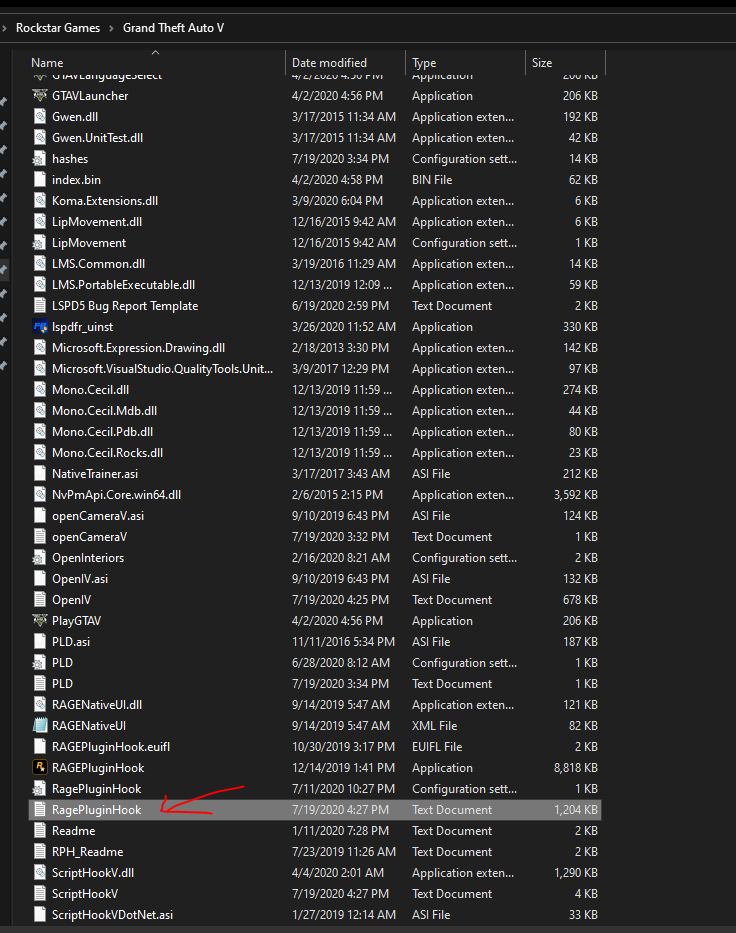This screenshot has height=933, width=736.
Task: Click the lspdfr_uinst application icon
Action: [x=40, y=327]
